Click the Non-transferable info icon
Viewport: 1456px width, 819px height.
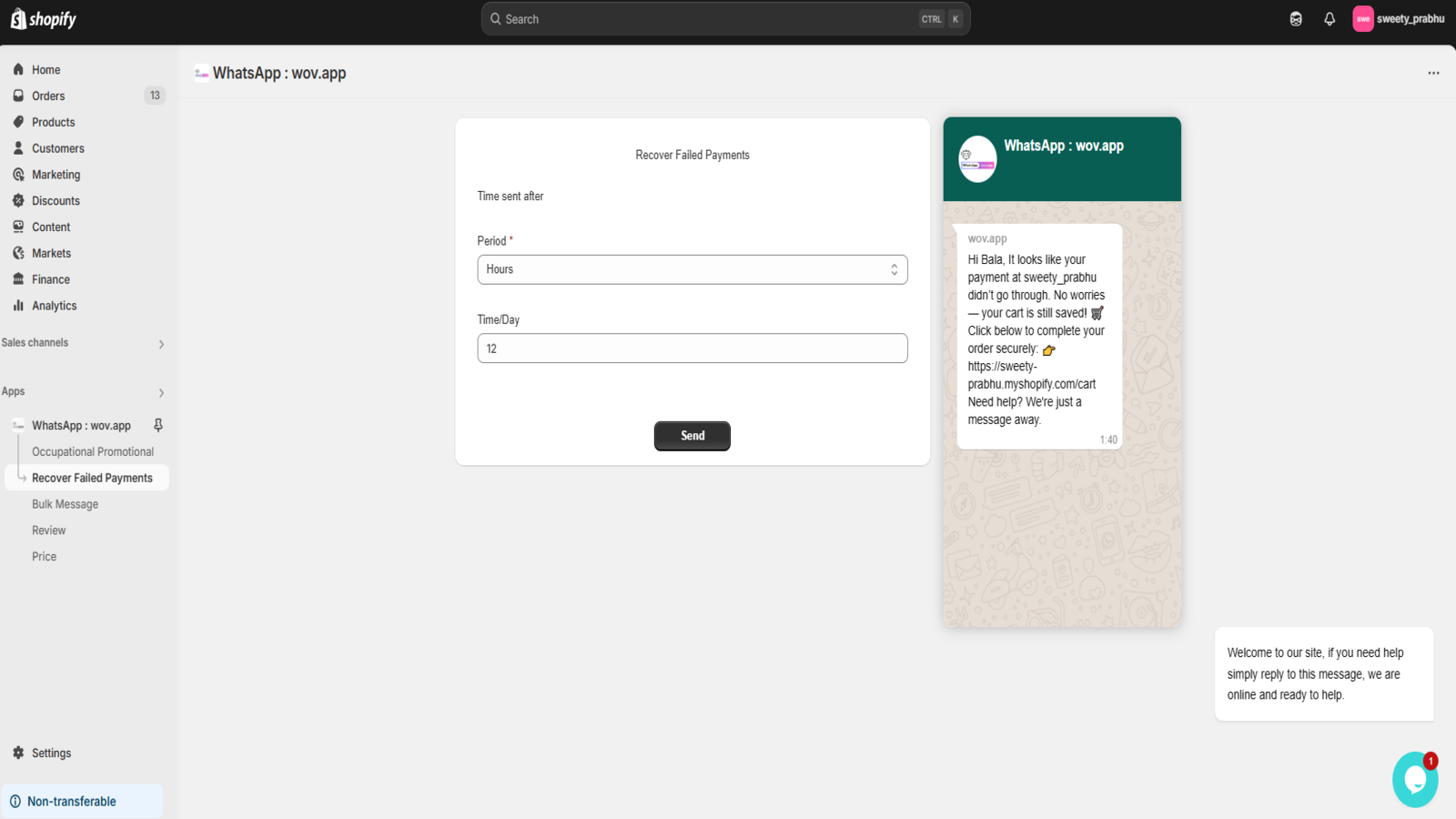click(x=15, y=802)
